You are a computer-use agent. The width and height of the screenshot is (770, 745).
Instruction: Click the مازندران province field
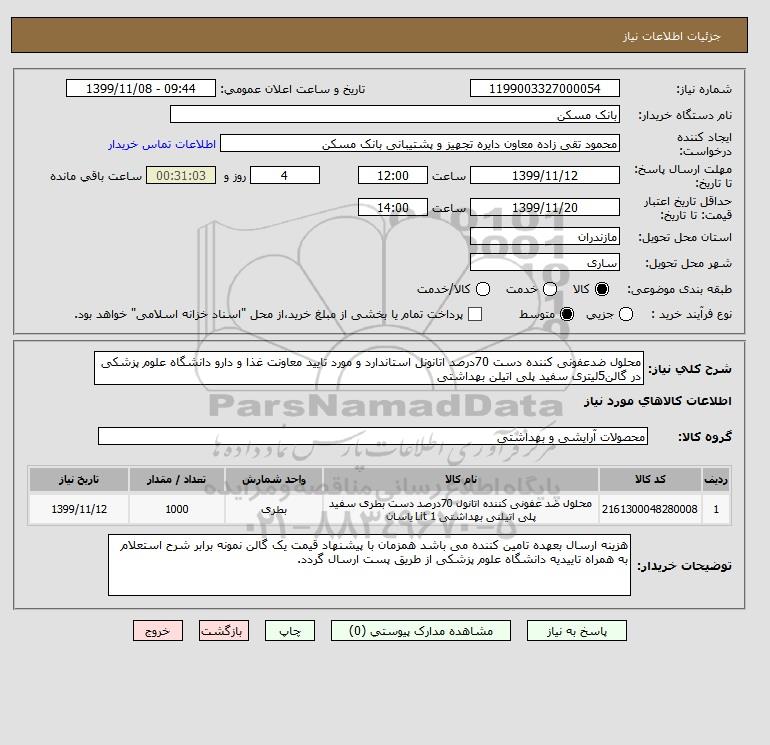tap(545, 237)
